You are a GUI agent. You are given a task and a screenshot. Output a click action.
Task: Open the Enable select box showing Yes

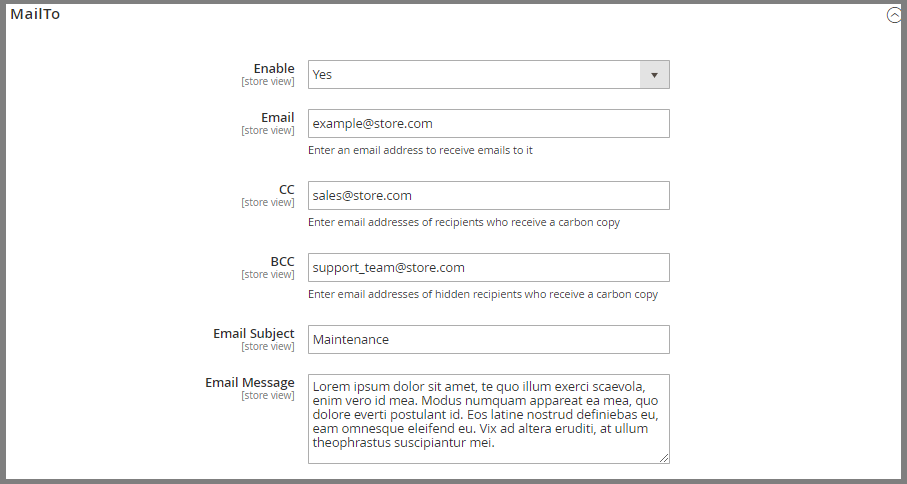click(488, 75)
